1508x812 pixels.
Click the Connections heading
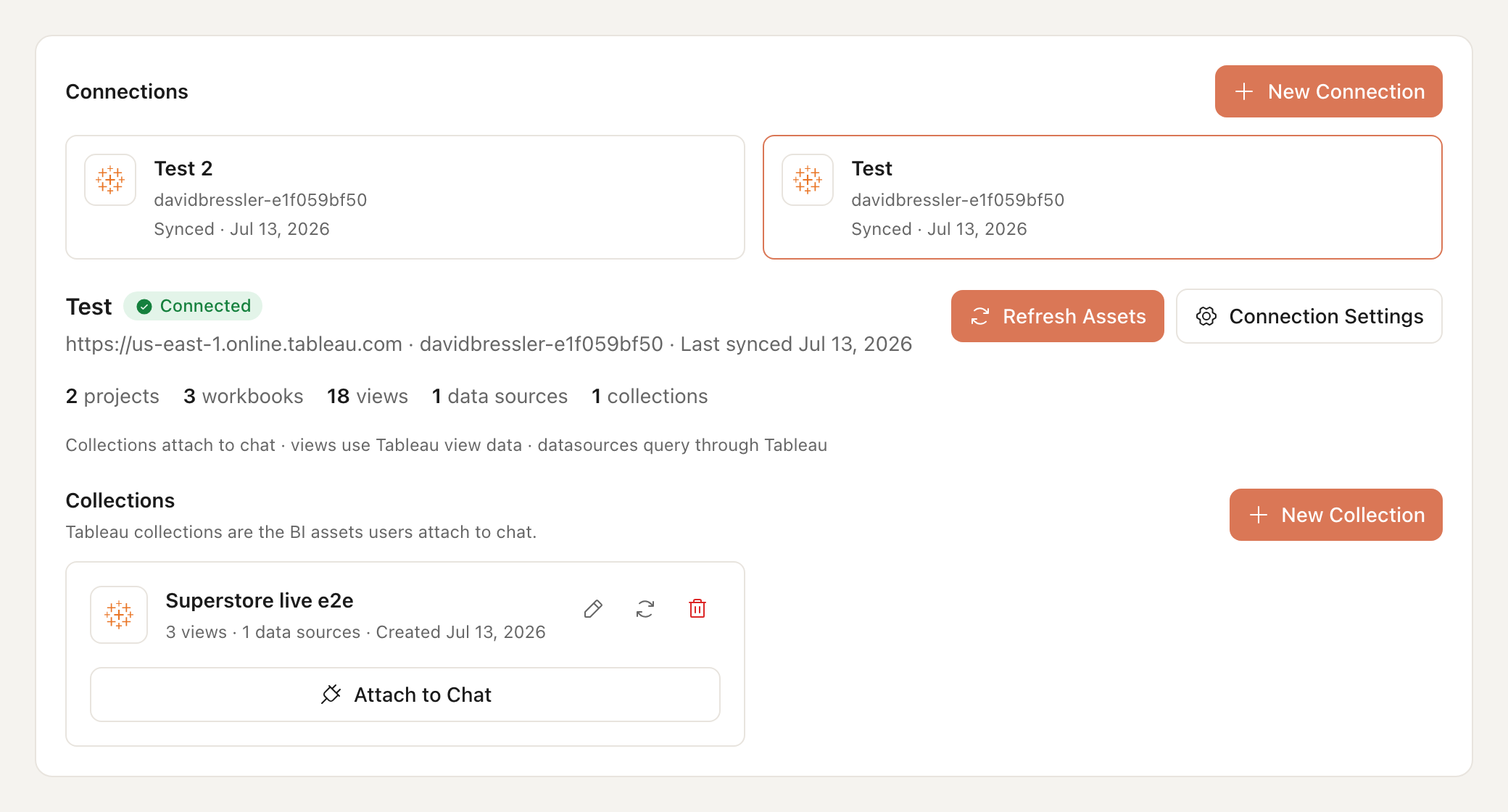(127, 91)
